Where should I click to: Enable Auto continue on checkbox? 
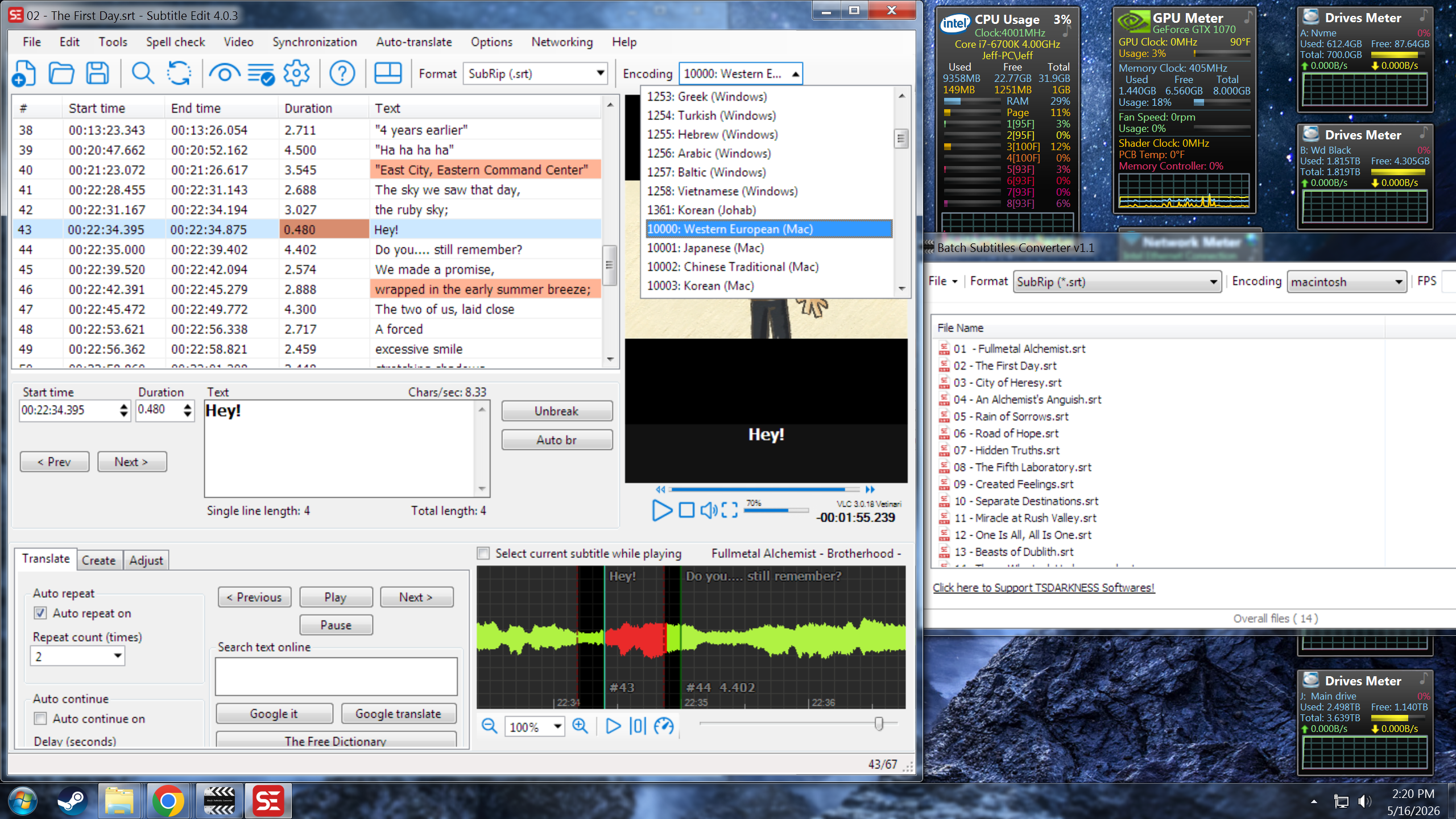[x=40, y=719]
